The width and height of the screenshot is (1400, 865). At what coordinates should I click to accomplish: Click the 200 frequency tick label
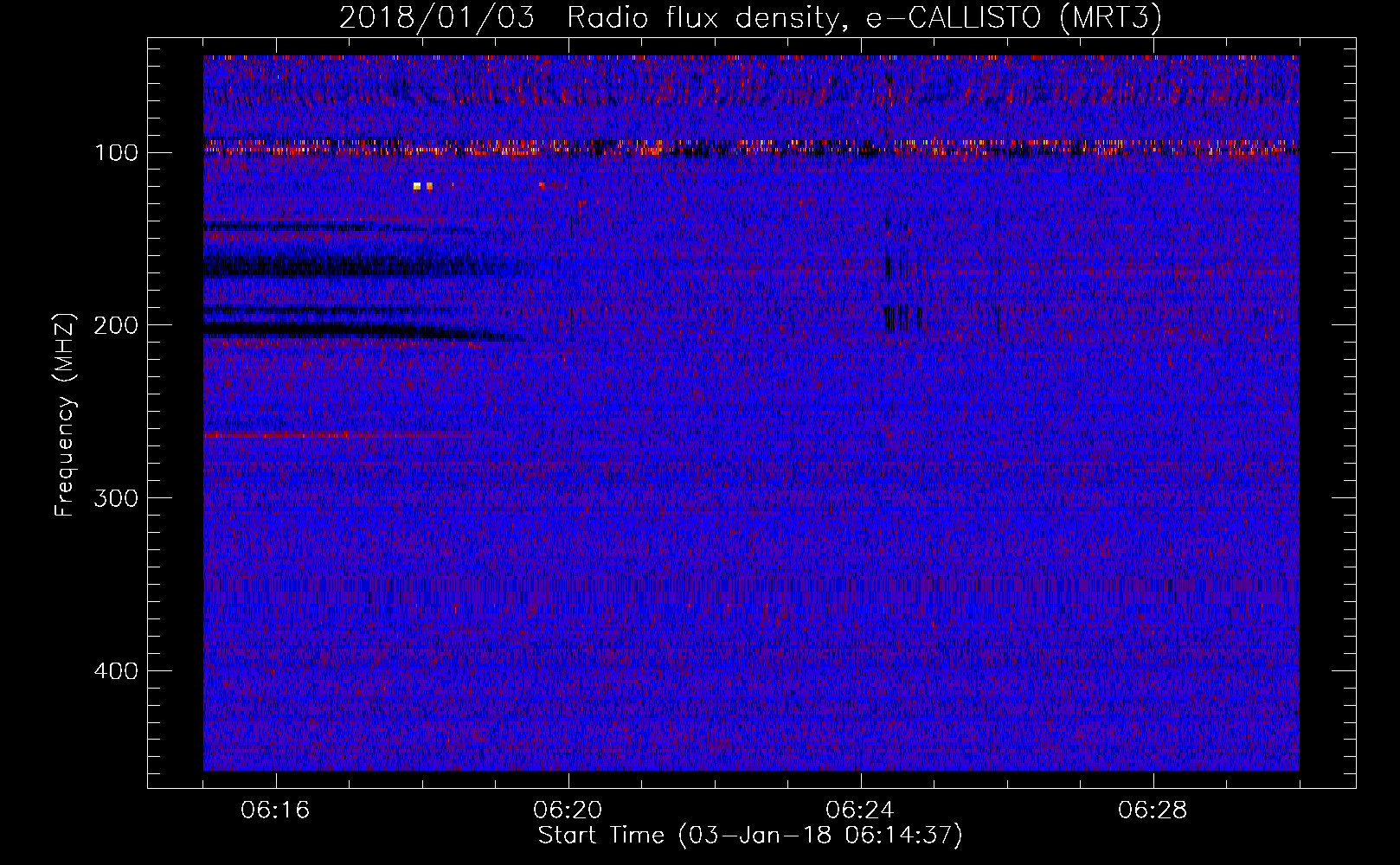pos(116,325)
